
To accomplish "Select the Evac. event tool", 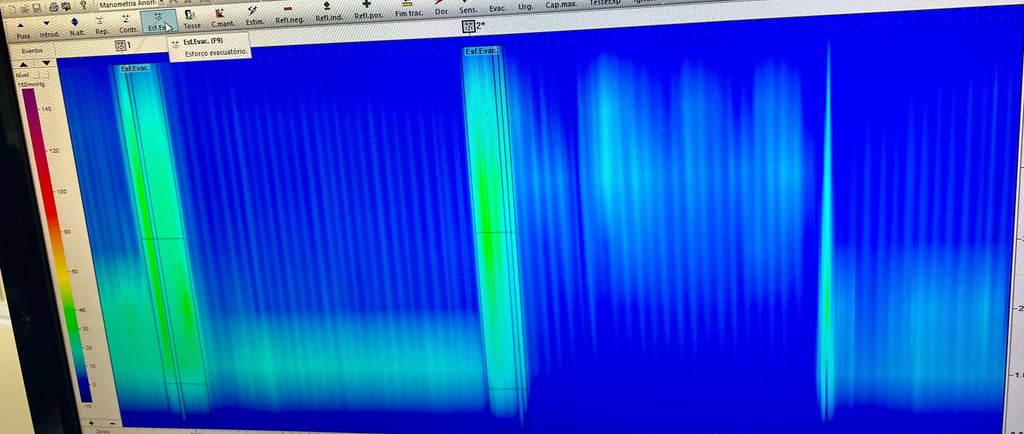I will [x=498, y=6].
